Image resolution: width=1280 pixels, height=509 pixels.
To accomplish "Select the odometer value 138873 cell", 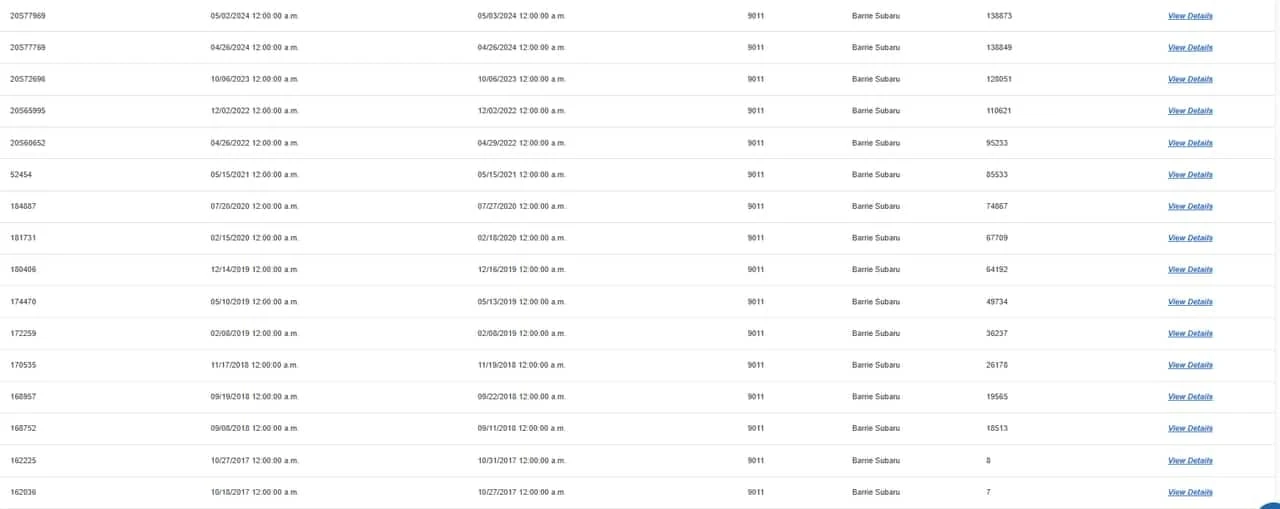I will 999,16.
